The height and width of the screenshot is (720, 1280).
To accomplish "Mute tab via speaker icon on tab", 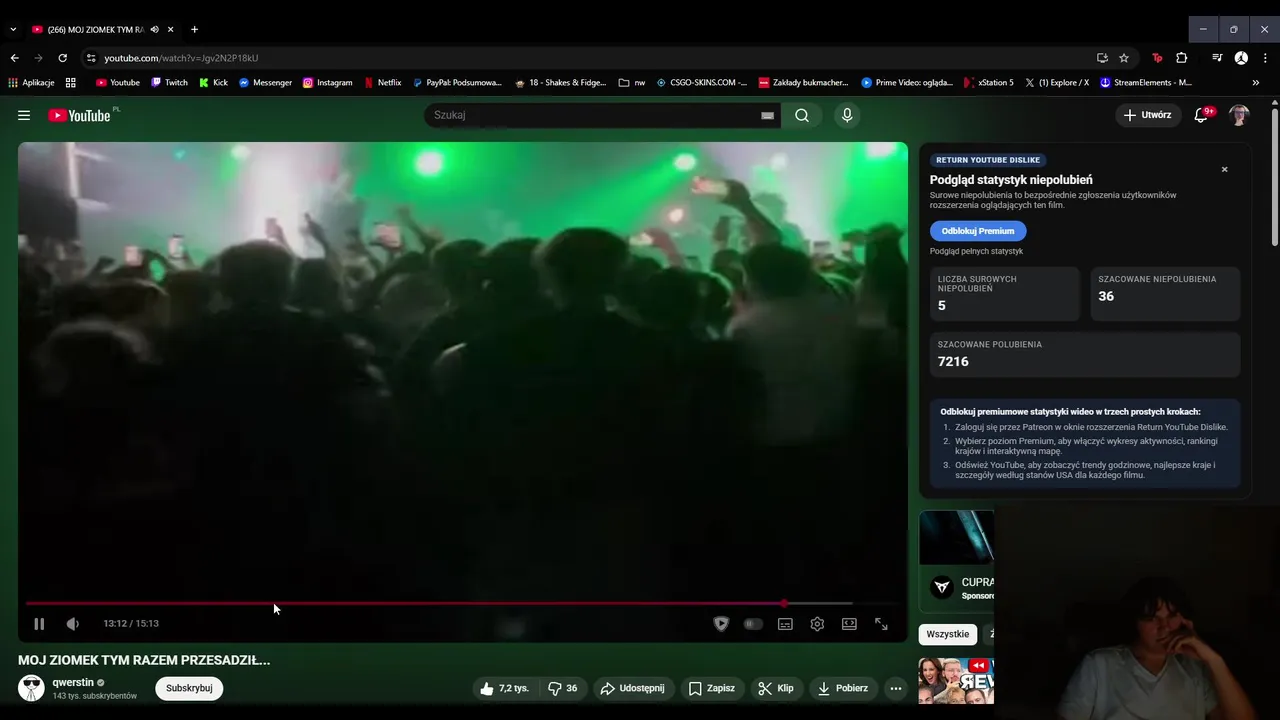I will tap(154, 30).
